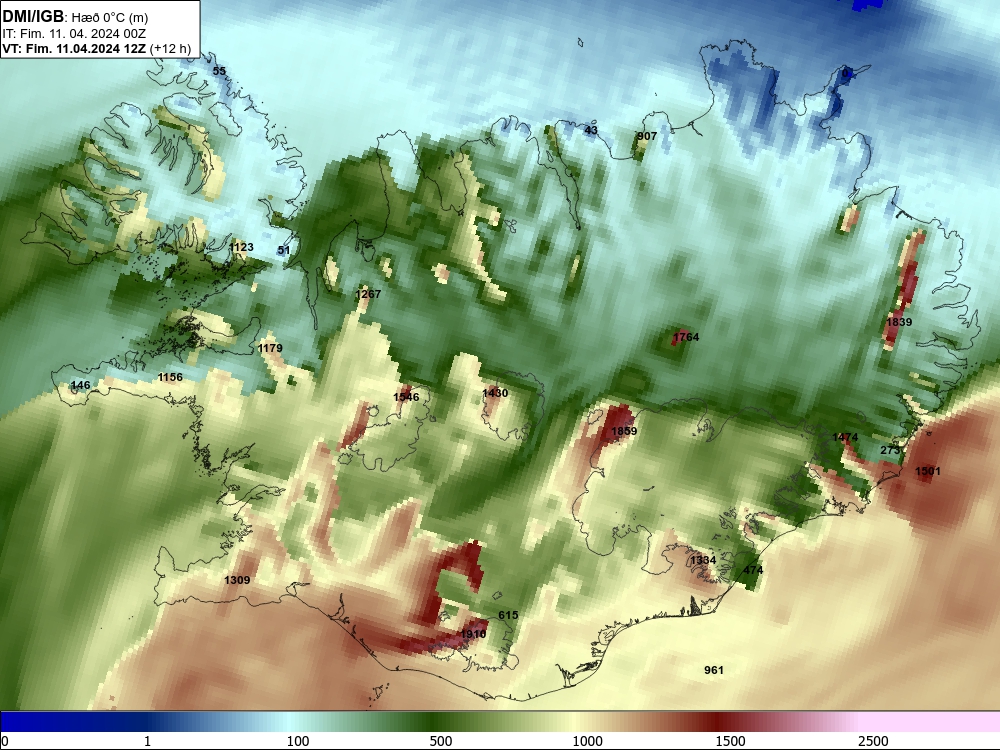Click the map value 1859
Screen dimensions: 1000x750
point(624,431)
